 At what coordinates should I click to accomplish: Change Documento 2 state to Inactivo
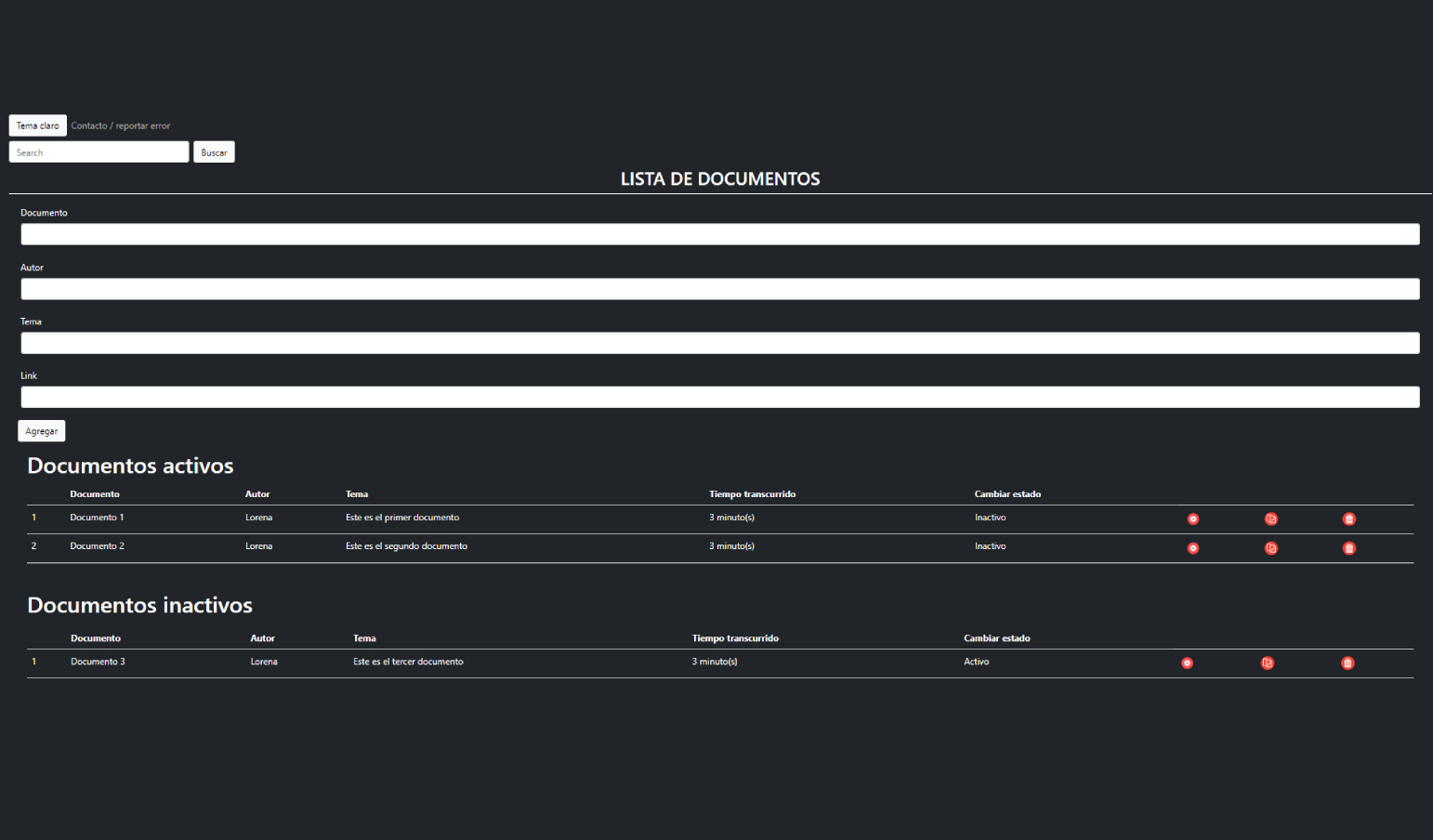click(990, 546)
